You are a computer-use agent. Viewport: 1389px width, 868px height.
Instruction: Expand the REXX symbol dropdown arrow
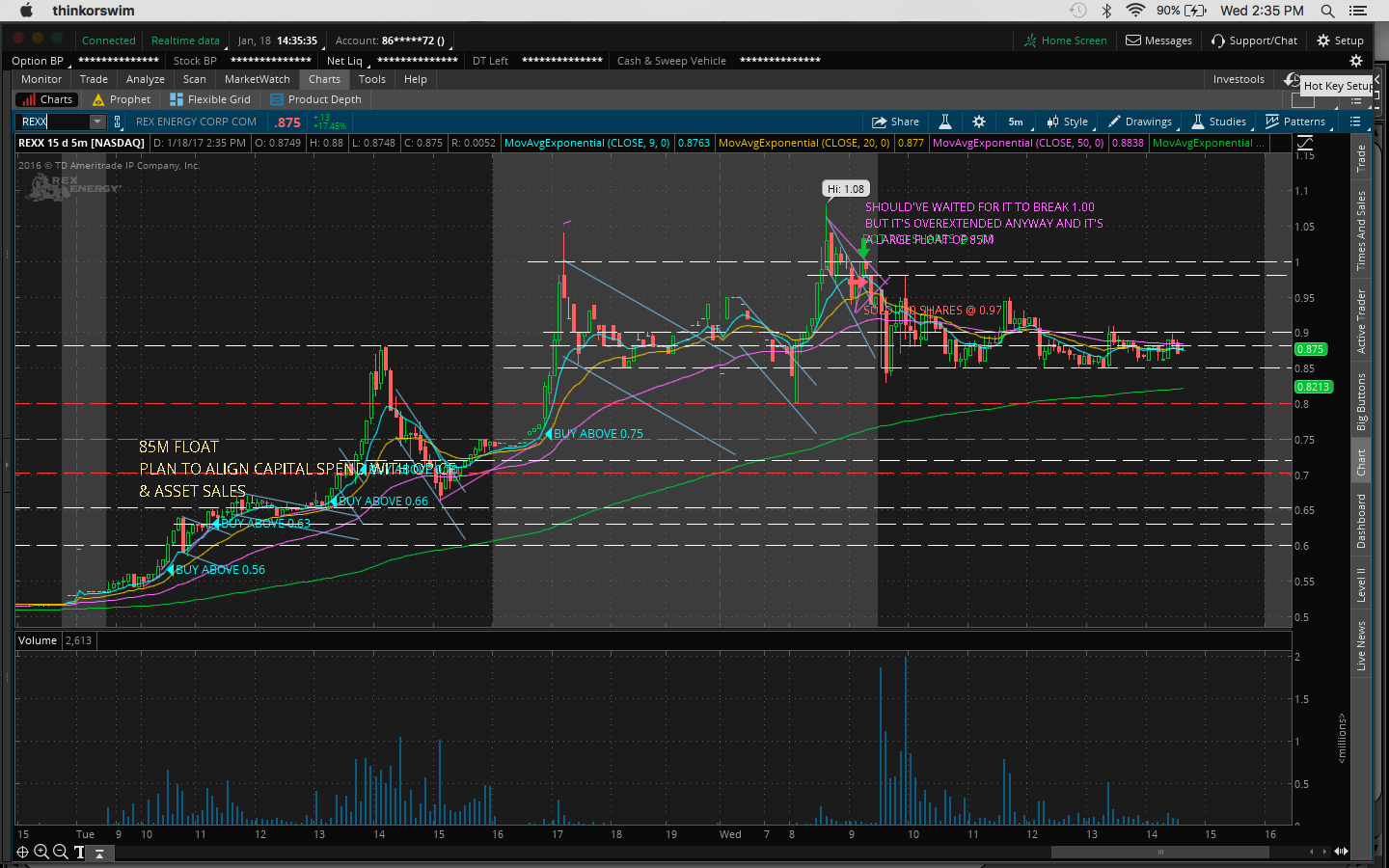tap(97, 122)
